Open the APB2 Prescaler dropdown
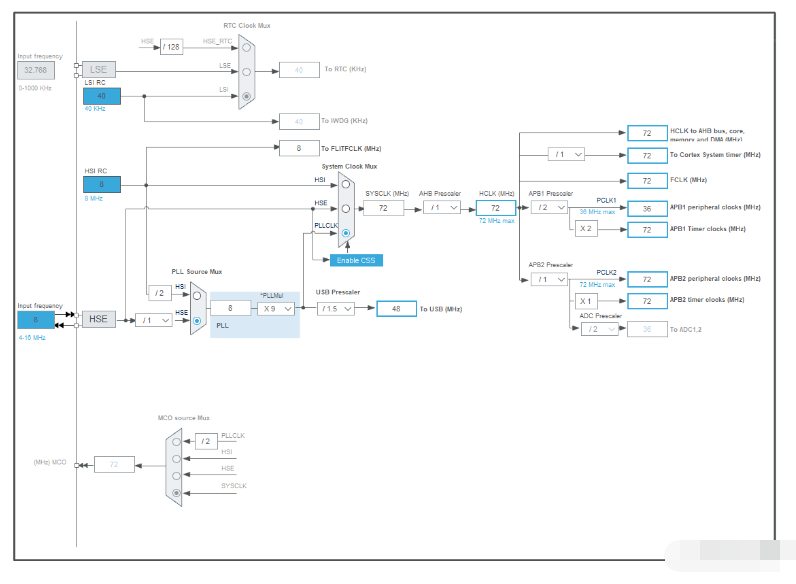The image size is (796, 584). point(549,279)
